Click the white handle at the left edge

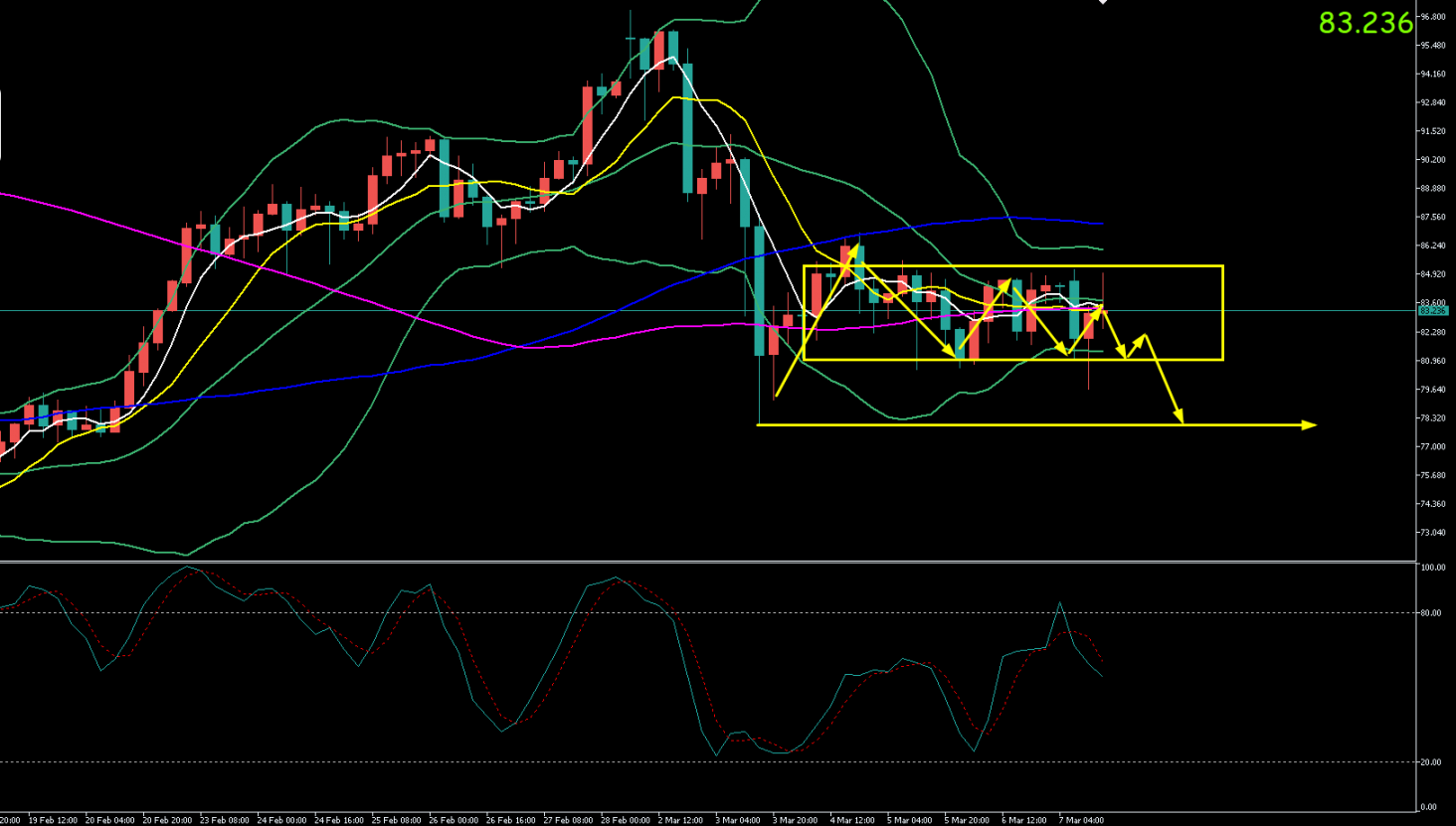[x=1, y=125]
